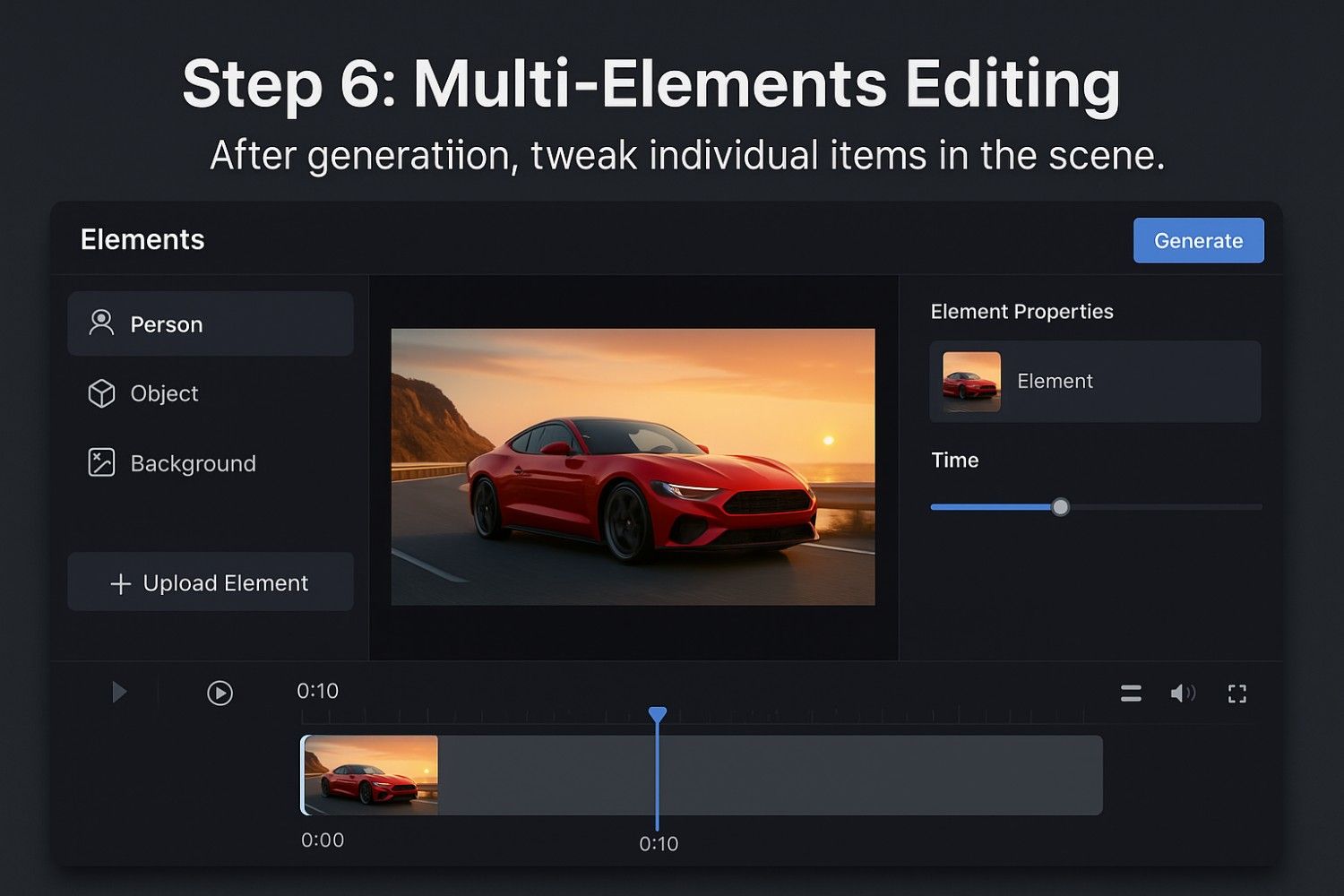Select the Background element category
Screen dimensions: 1344x896
coord(211,463)
